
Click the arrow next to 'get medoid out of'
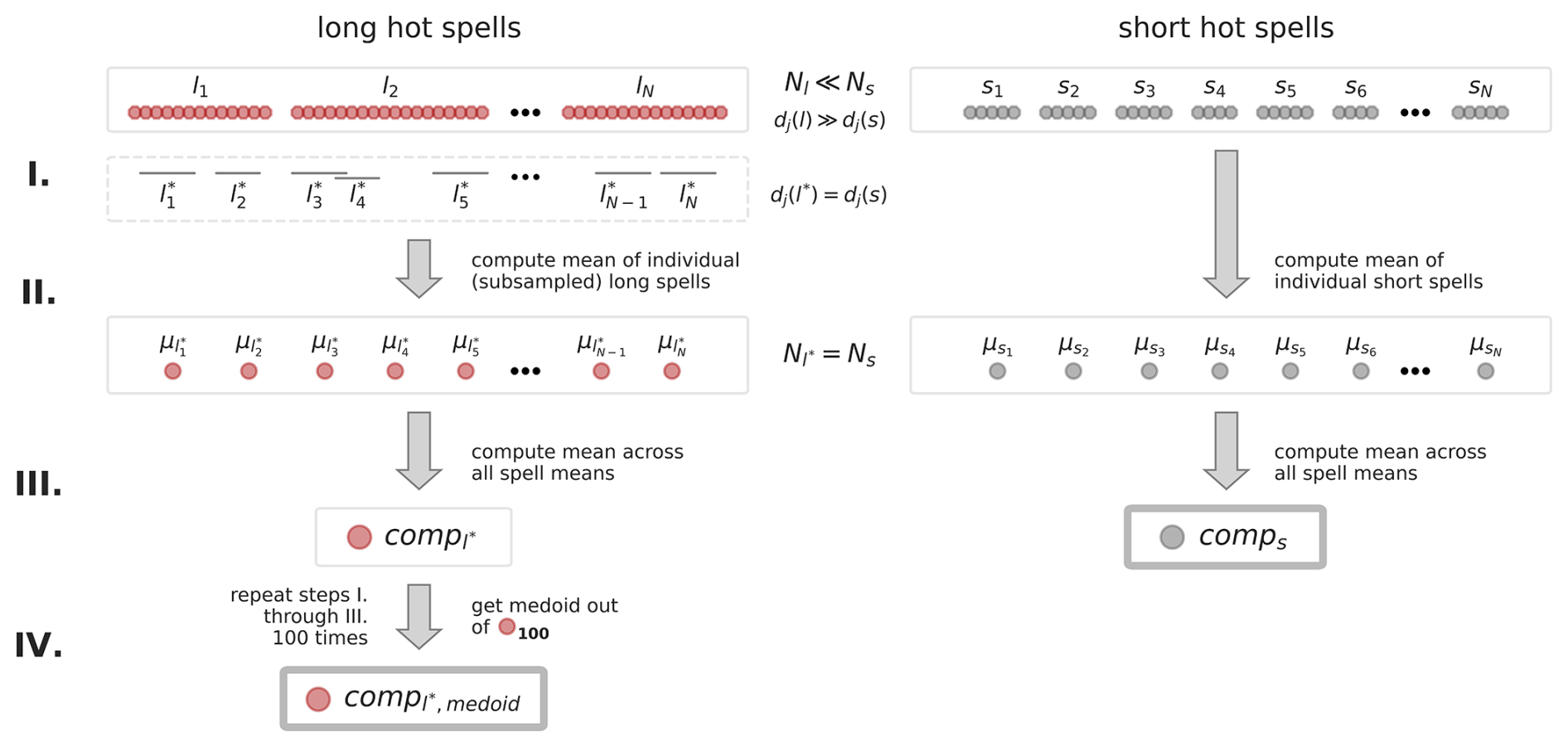[x=419, y=615]
